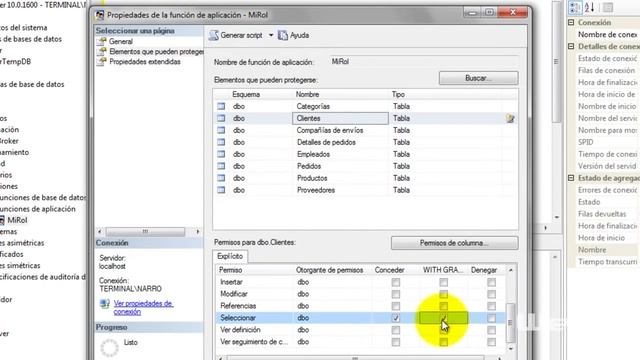Click the table icon for Detalles de pedidos
The image size is (640, 360).
pyautogui.click(x=221, y=142)
